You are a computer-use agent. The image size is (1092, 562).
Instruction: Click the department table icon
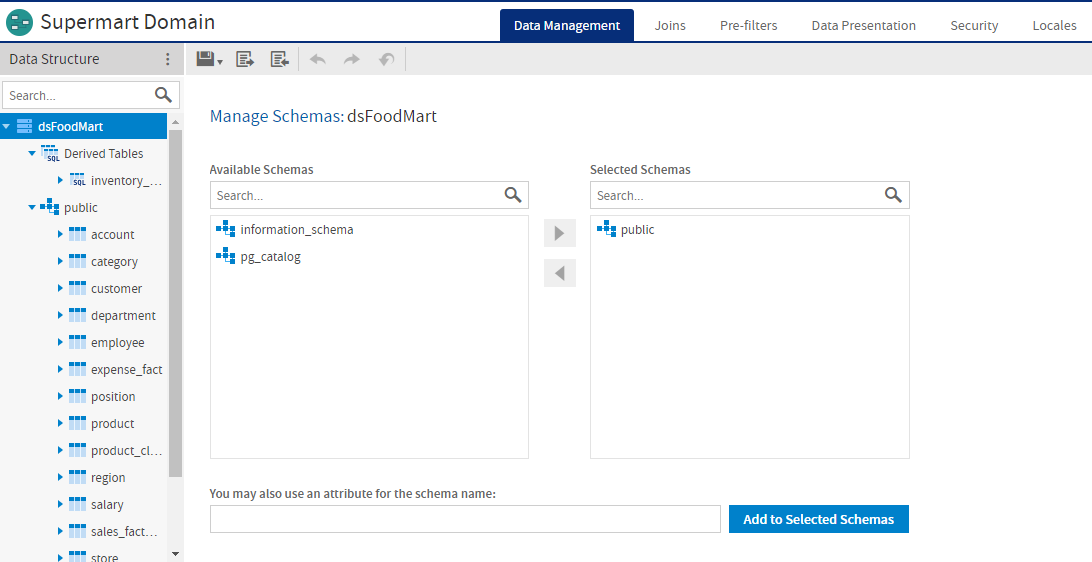coord(77,315)
